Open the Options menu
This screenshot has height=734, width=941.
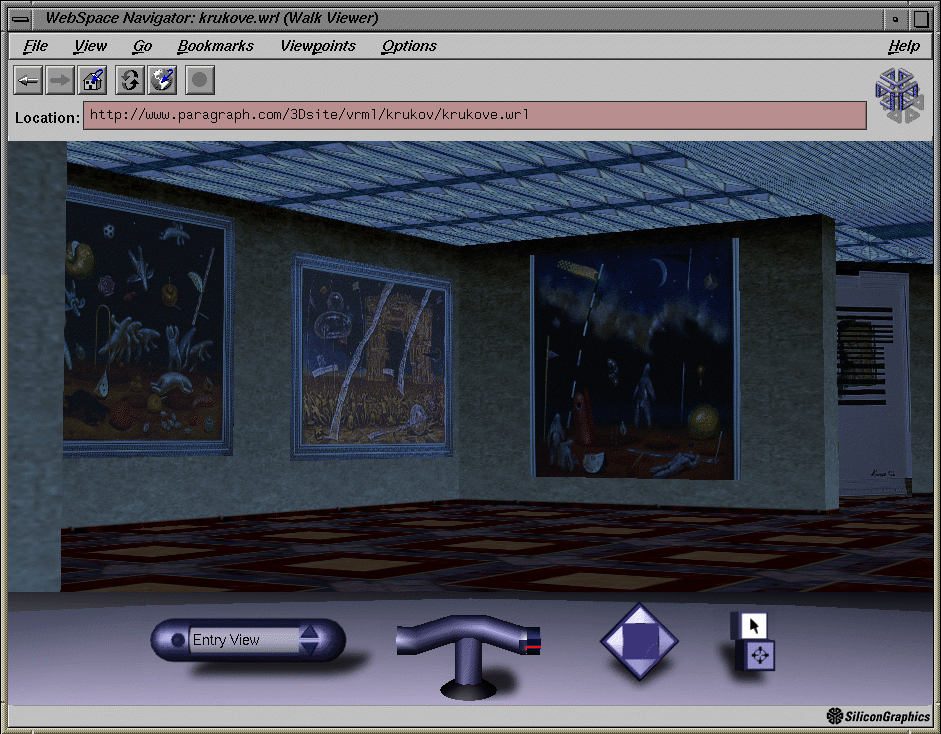[x=409, y=46]
